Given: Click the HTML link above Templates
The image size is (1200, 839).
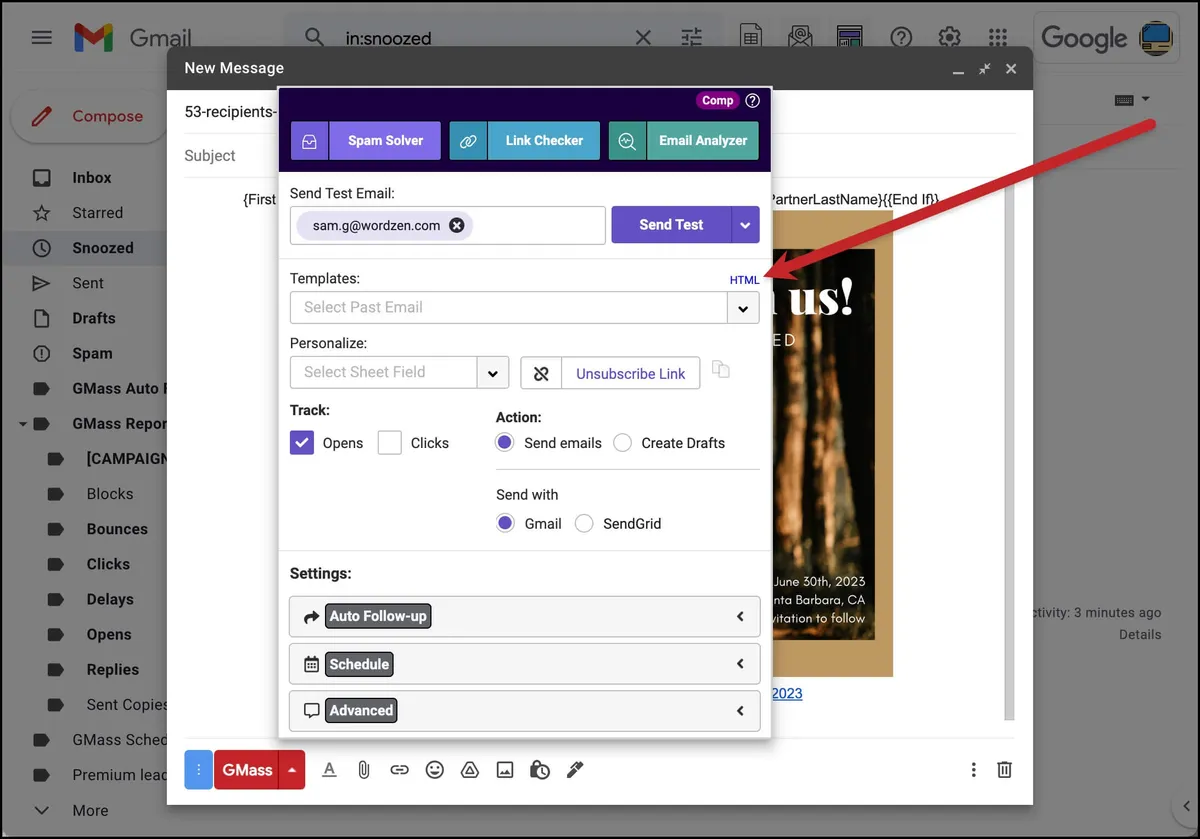Looking at the screenshot, I should [x=745, y=280].
